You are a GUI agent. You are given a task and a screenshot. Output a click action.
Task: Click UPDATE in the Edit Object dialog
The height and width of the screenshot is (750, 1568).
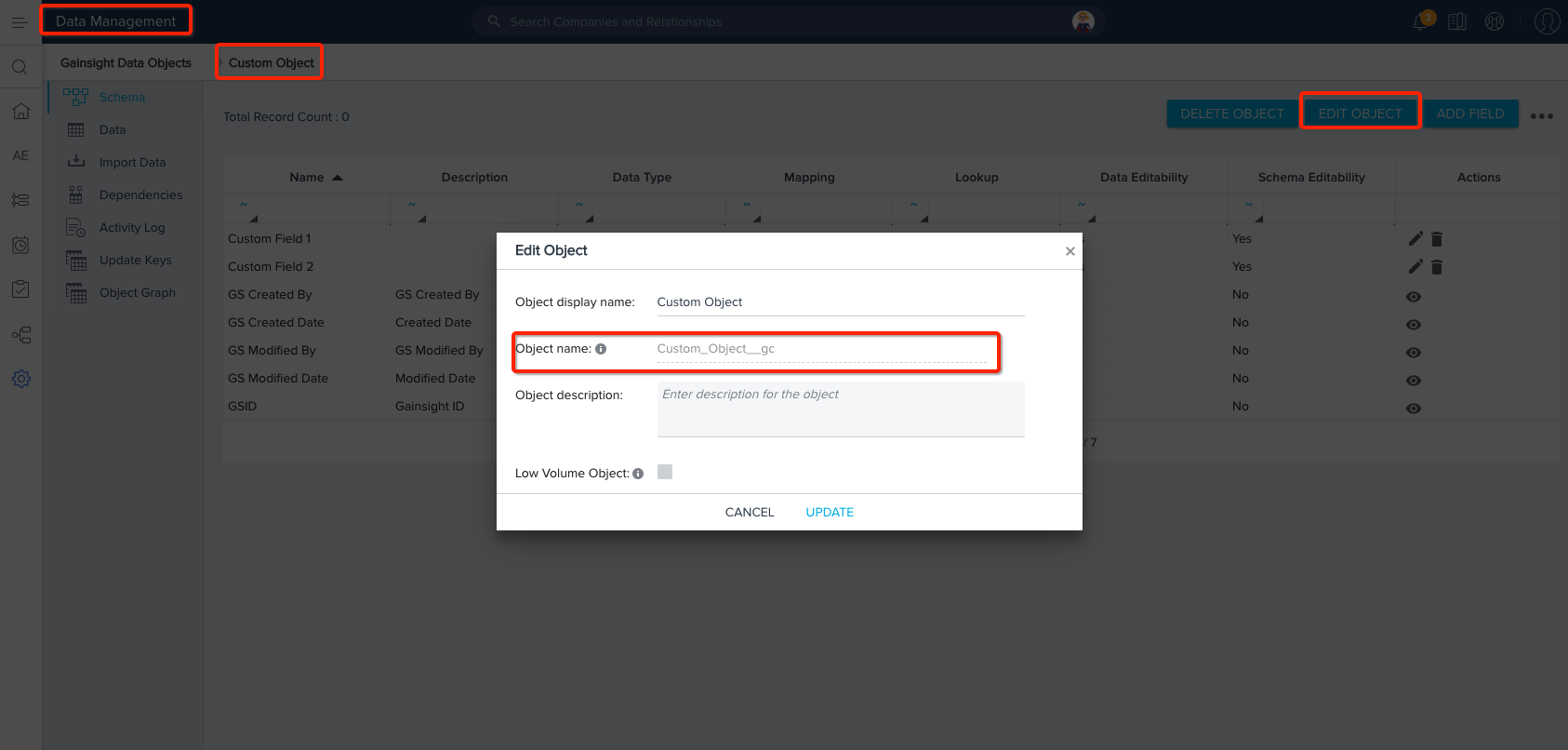830,512
